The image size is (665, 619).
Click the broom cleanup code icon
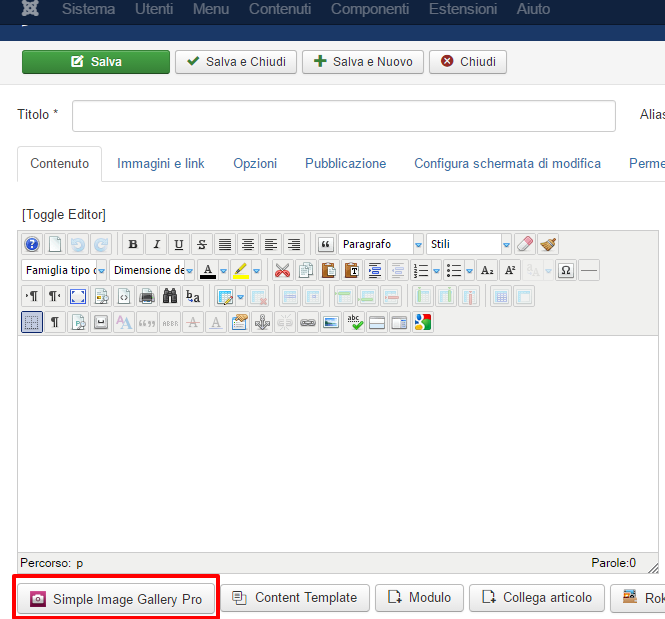(548, 244)
